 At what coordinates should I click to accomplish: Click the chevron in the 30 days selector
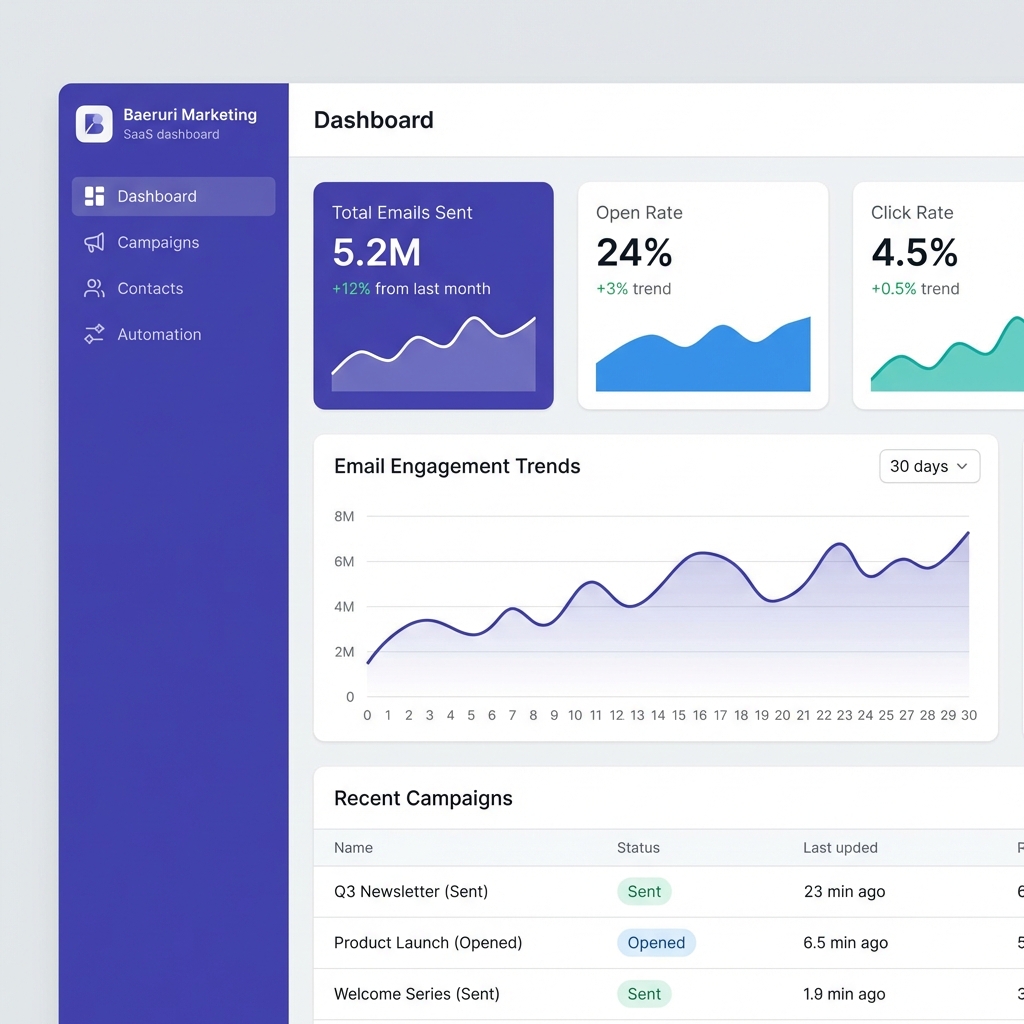[x=962, y=466]
